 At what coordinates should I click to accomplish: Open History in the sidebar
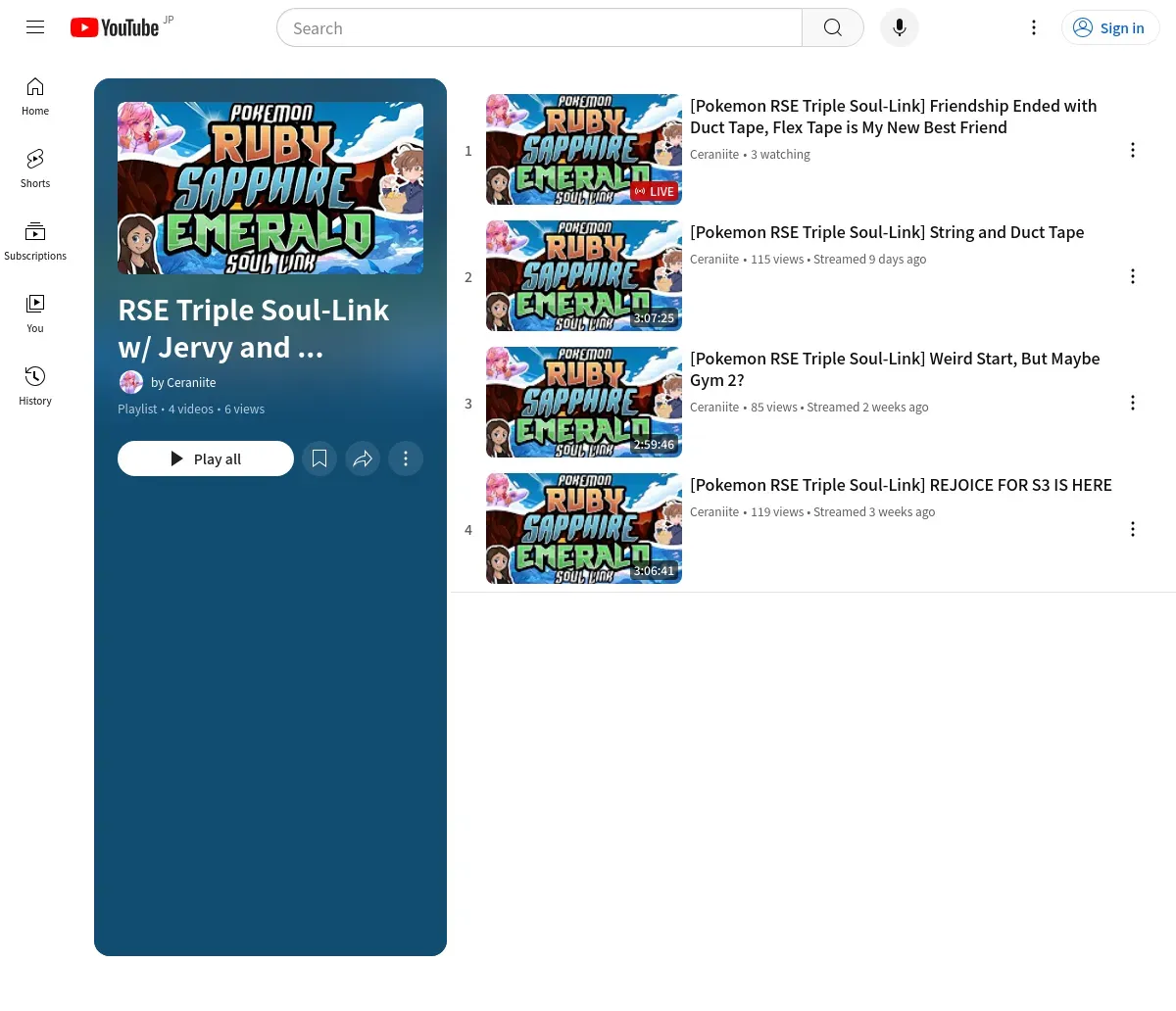coord(35,386)
